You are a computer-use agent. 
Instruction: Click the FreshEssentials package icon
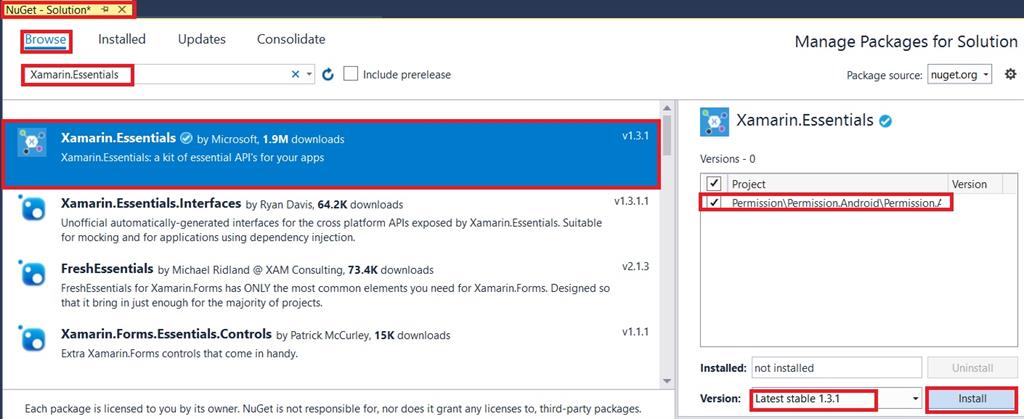[x=32, y=272]
